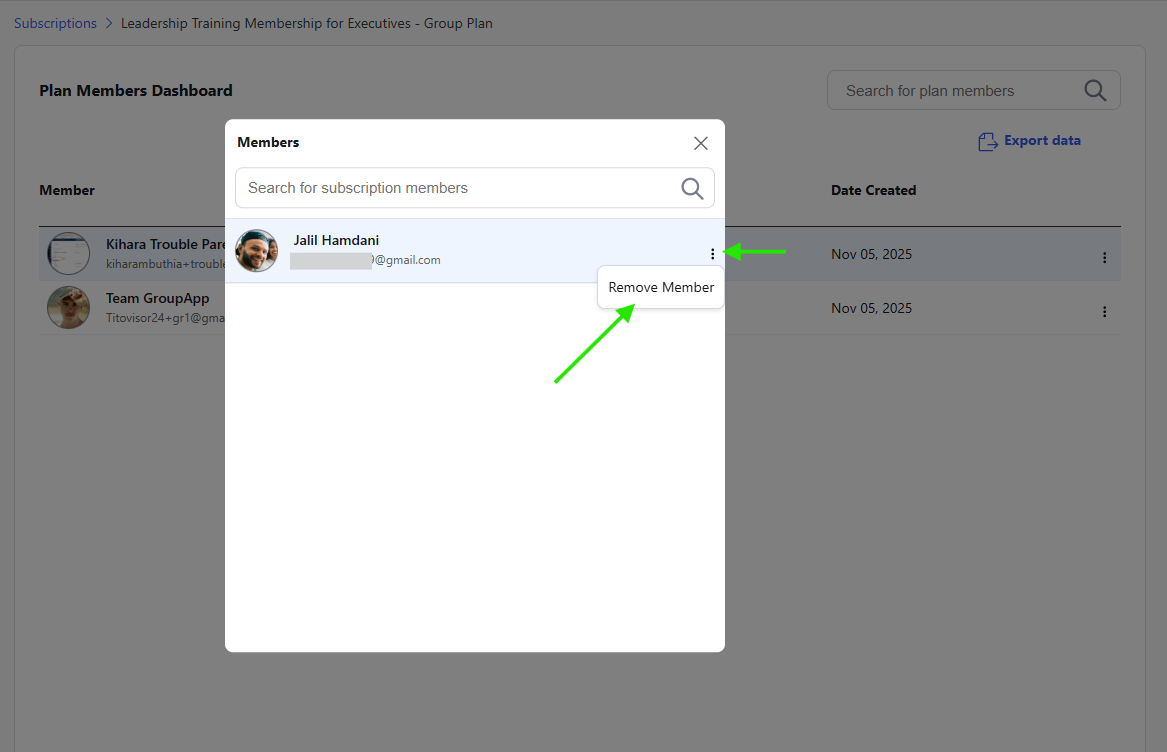This screenshot has height=752, width=1167.
Task: Click the Nov 05, 2025 date in Kihara row
Action: [x=872, y=254]
